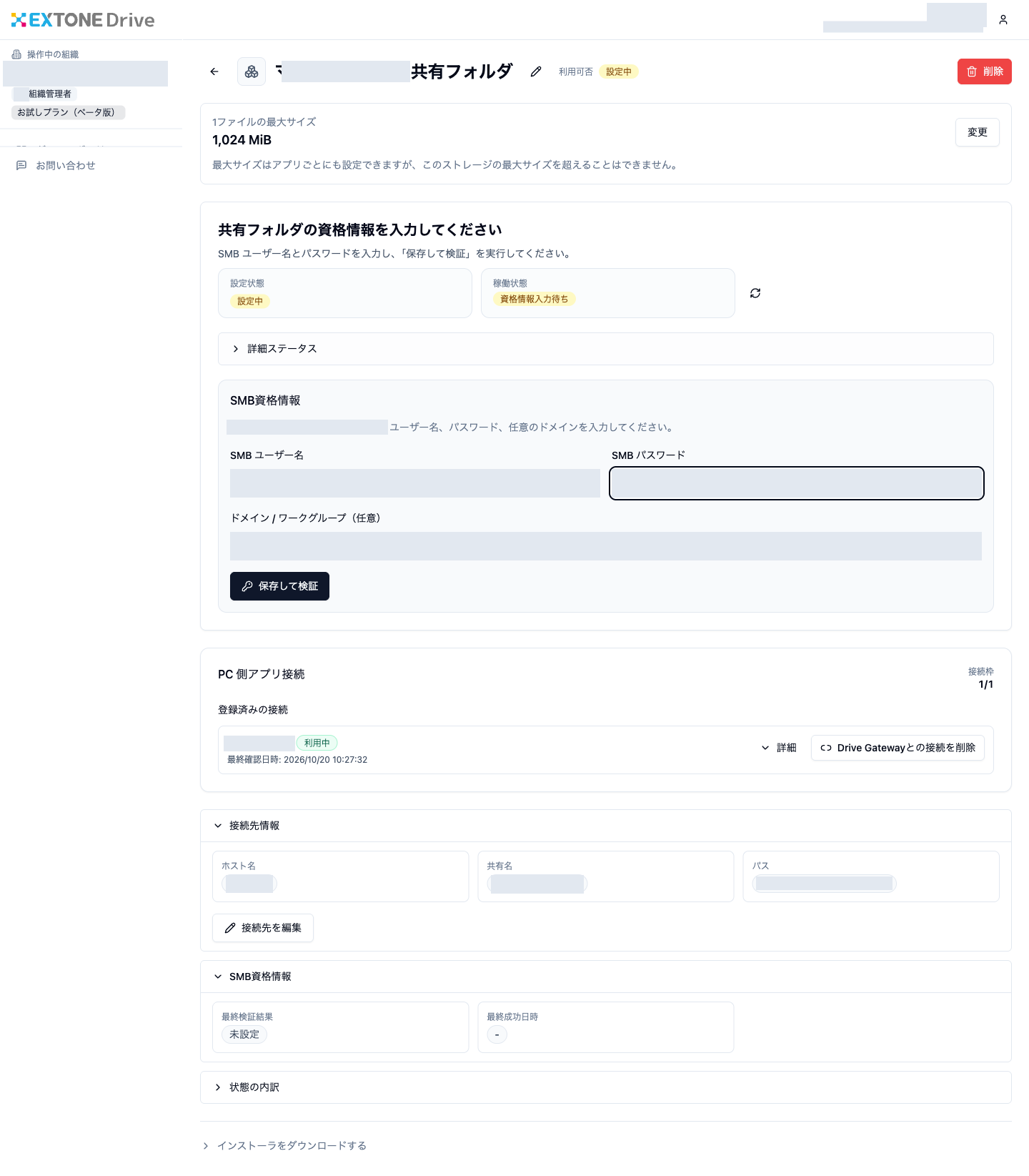
Task: Click the pencil icon to rename folder
Action: click(536, 71)
